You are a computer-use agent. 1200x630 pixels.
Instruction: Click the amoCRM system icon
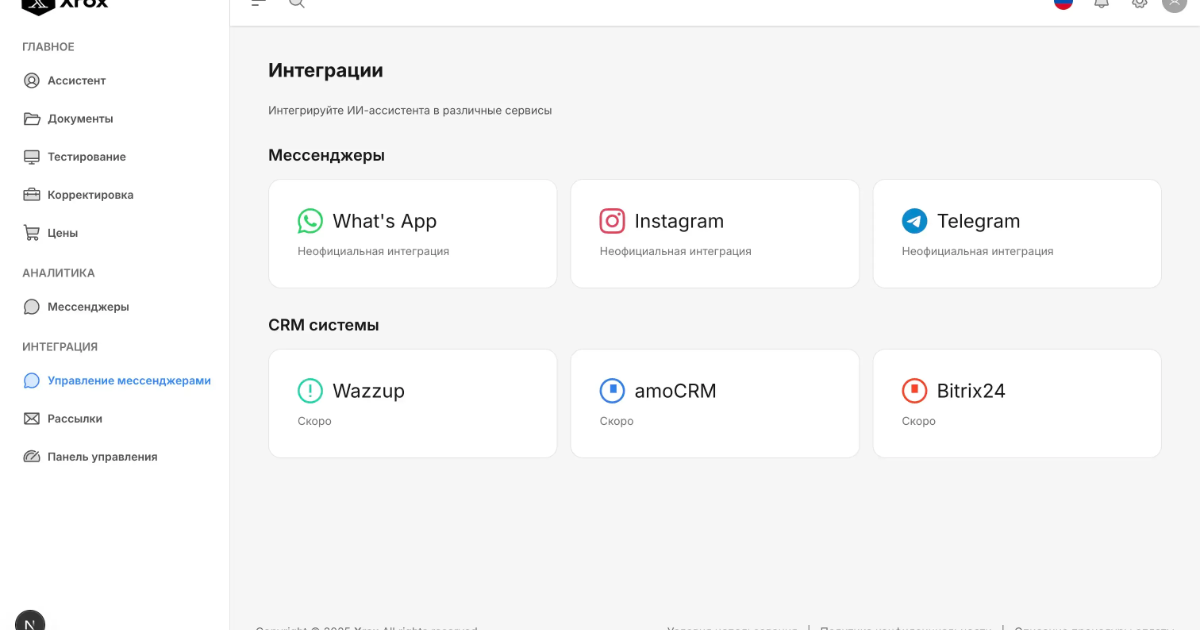pos(612,391)
